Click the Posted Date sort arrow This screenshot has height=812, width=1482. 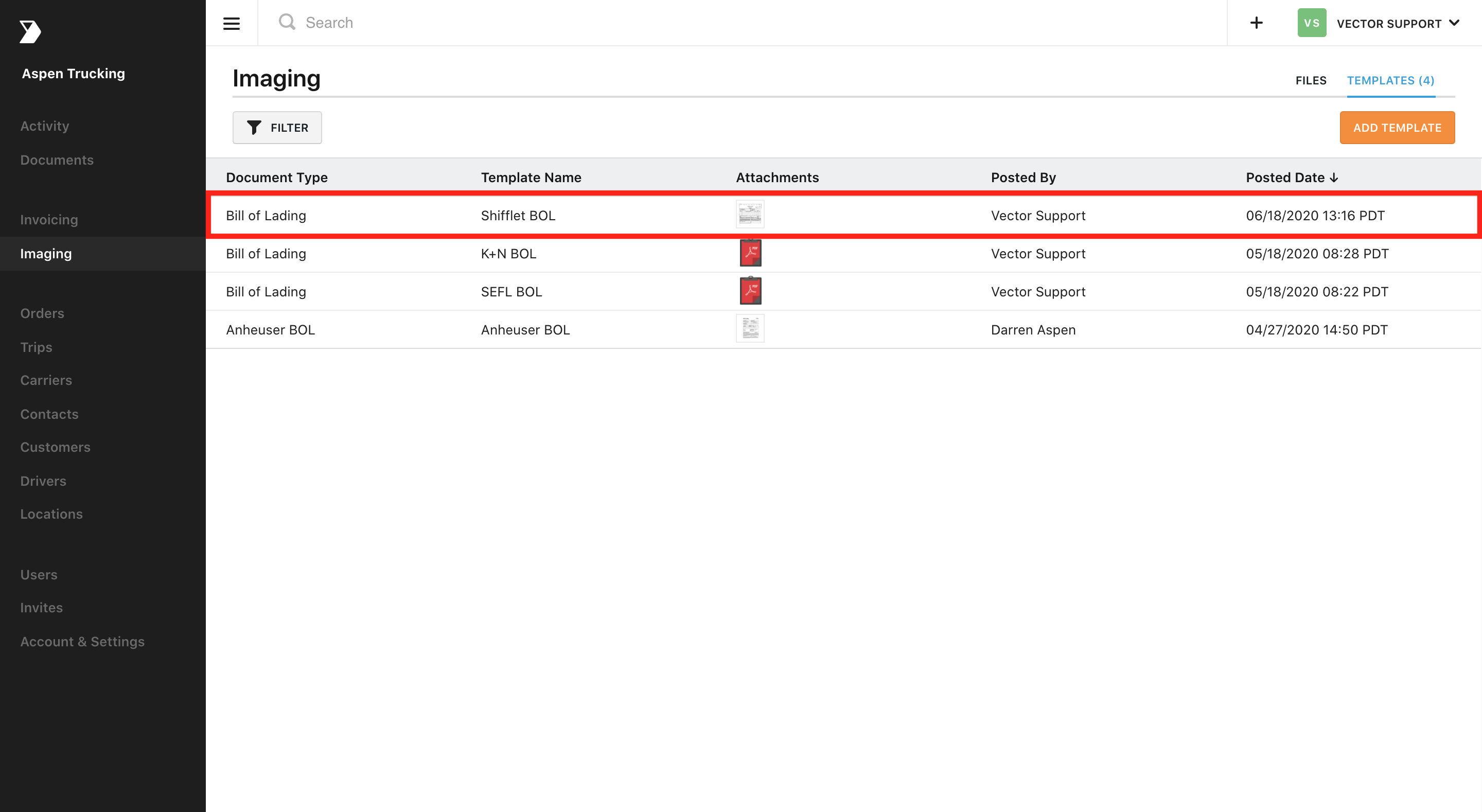(x=1334, y=178)
